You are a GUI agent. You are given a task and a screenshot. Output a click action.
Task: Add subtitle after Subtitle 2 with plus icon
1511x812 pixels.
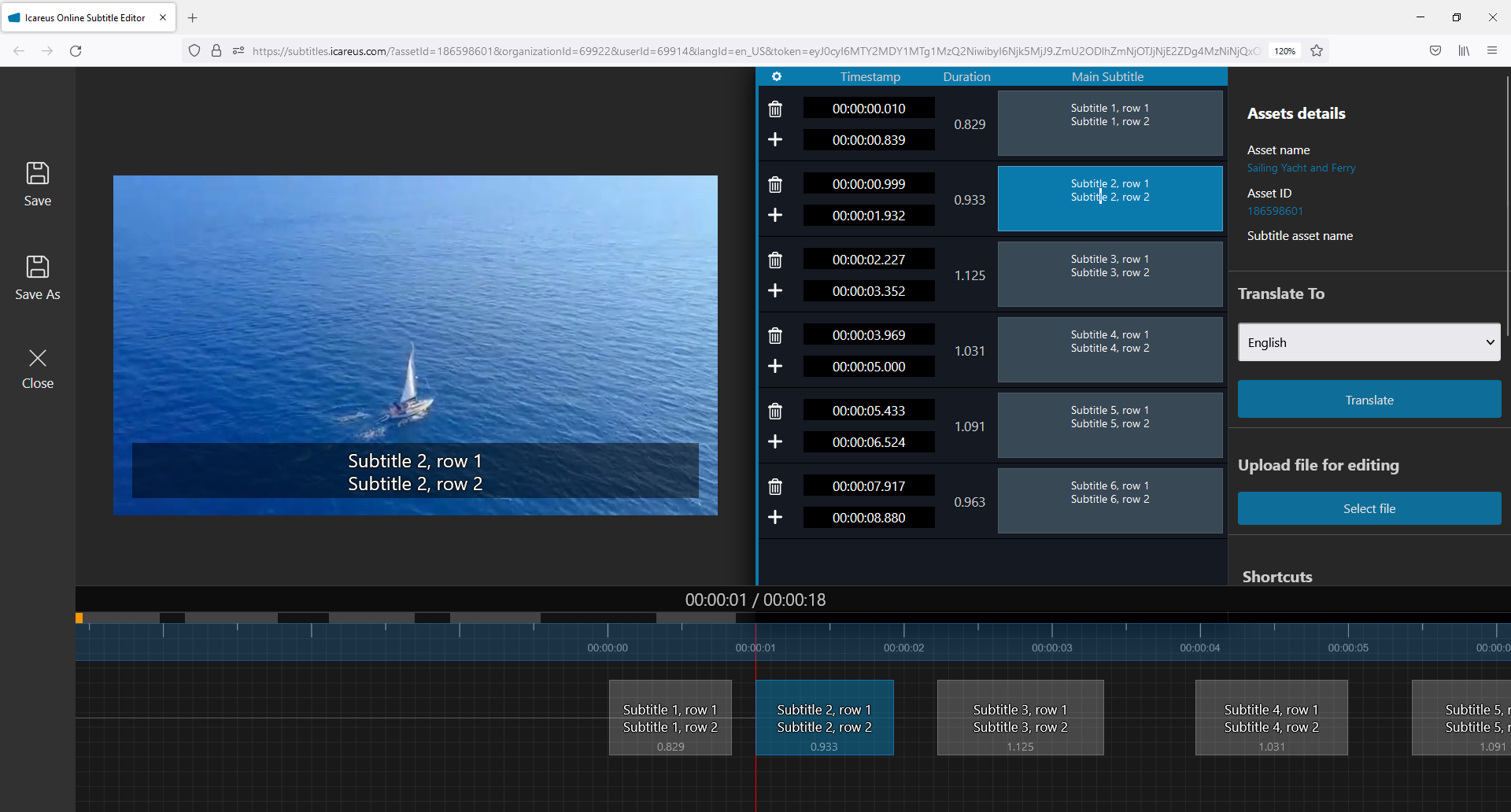[775, 215]
